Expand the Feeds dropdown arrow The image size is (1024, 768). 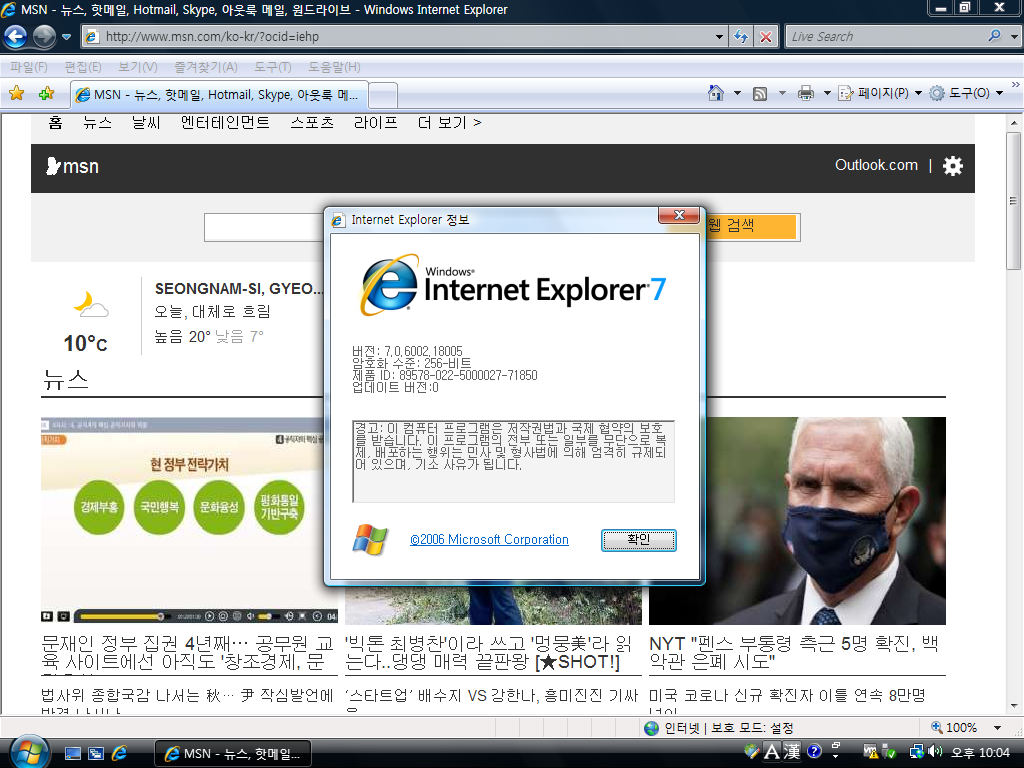[782, 93]
